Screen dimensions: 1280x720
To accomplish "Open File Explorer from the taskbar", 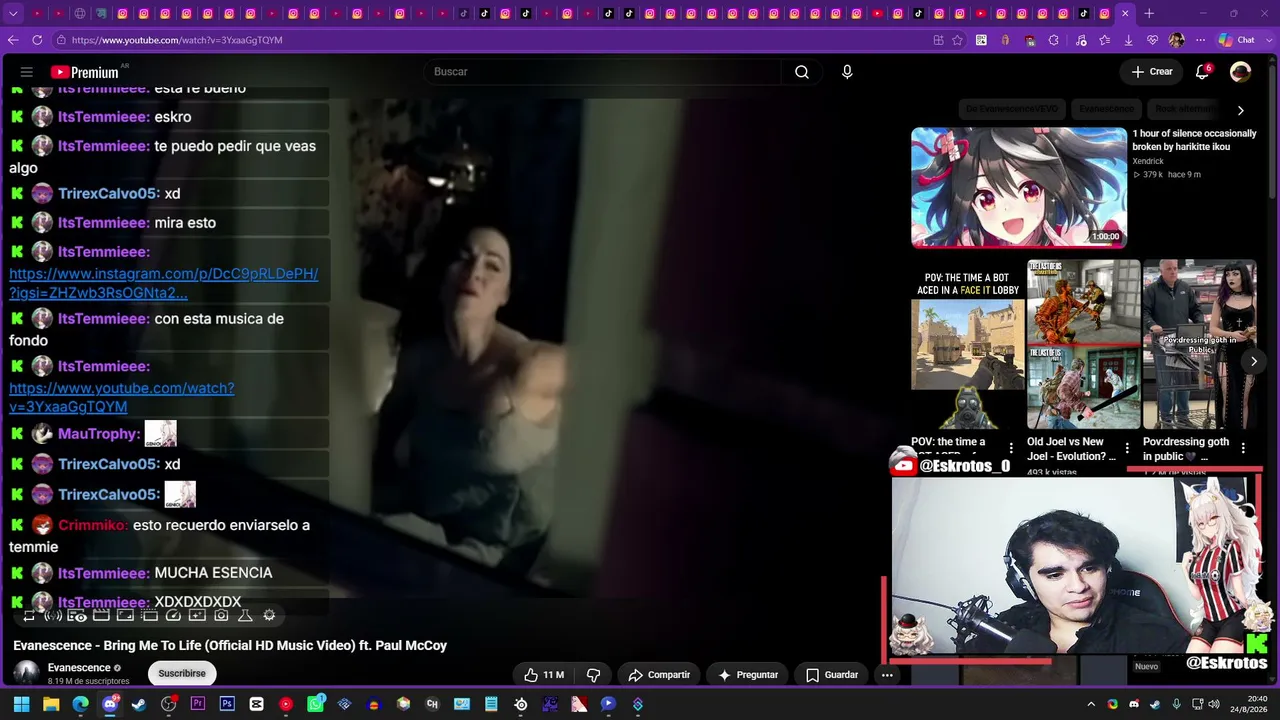I will (x=51, y=704).
